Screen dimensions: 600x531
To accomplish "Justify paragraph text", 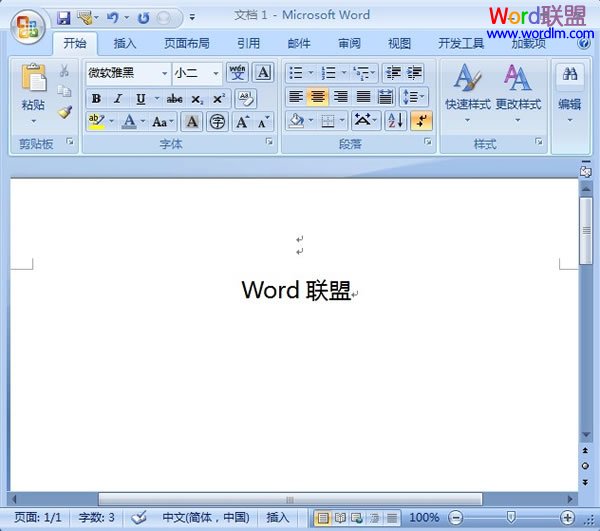I will [363, 96].
